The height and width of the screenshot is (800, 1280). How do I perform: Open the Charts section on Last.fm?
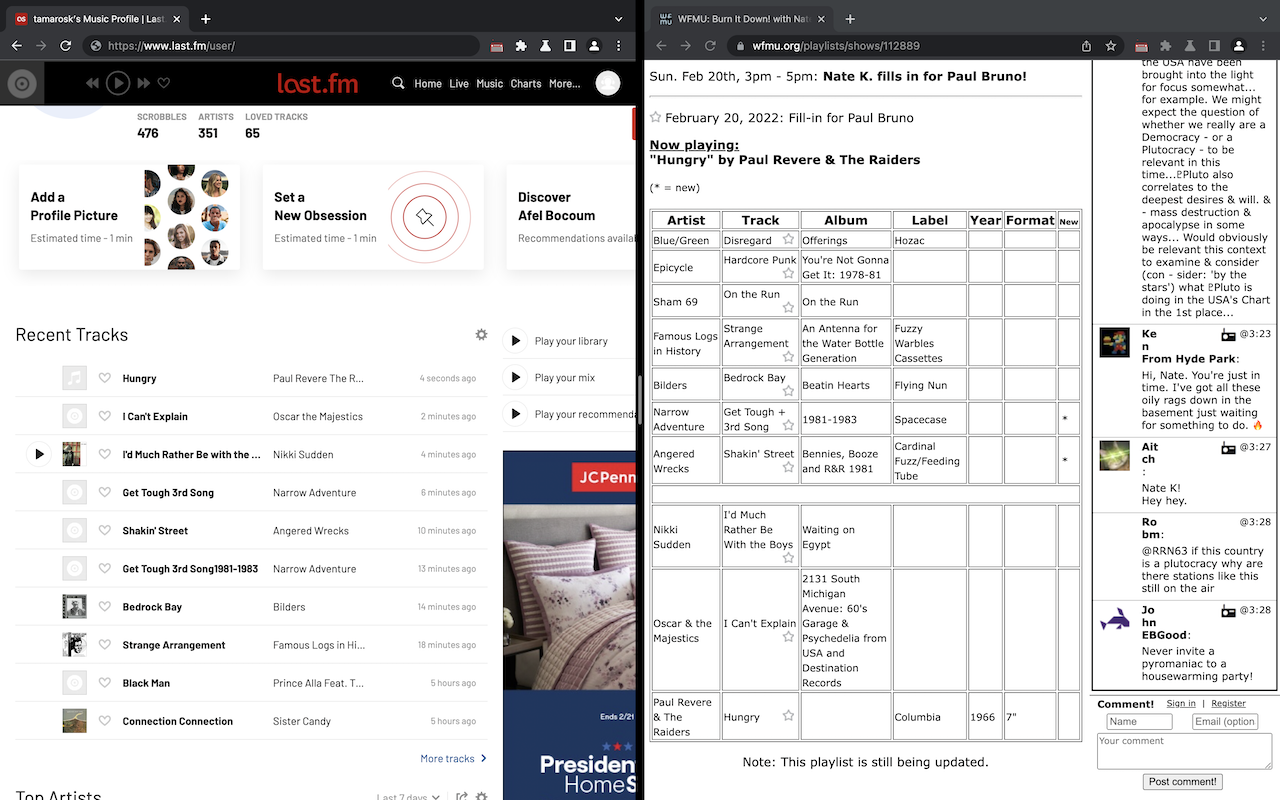[x=526, y=84]
